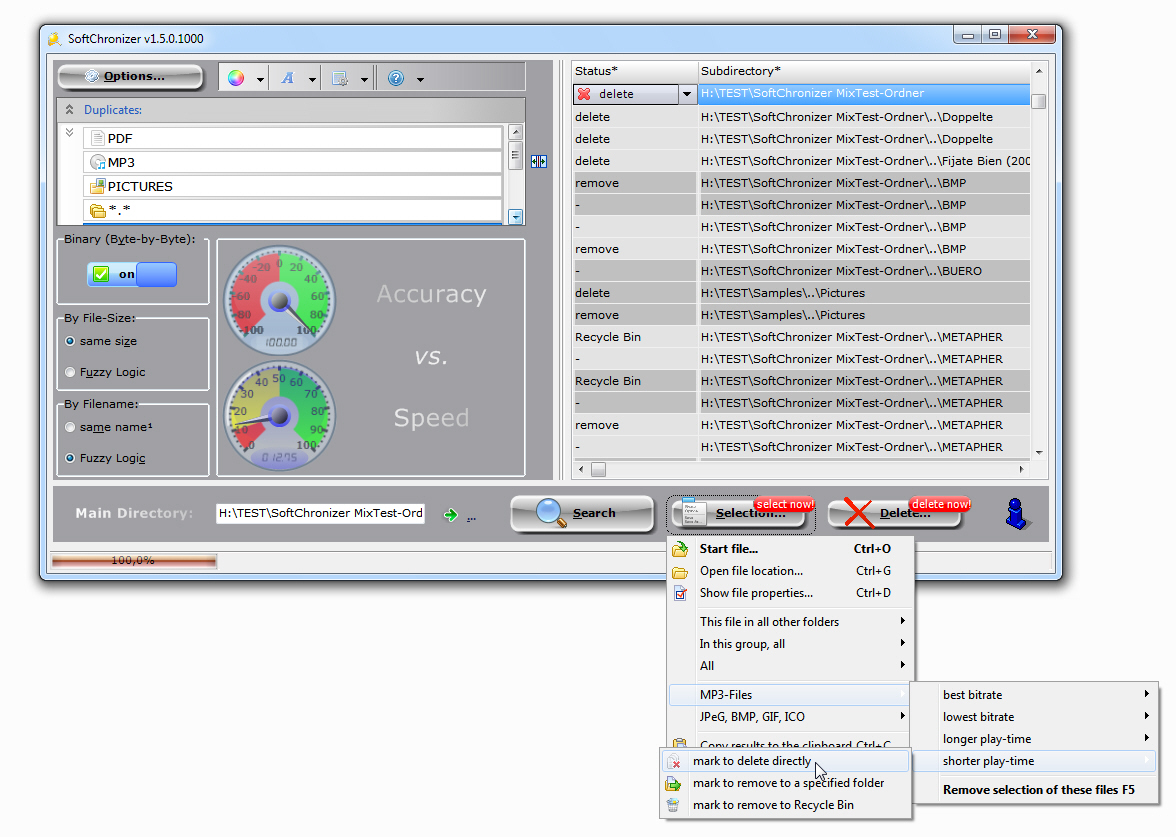Image resolution: width=1176 pixels, height=837 pixels.
Task: Click the Duplicates list scroll-down arrow
Action: [515, 218]
